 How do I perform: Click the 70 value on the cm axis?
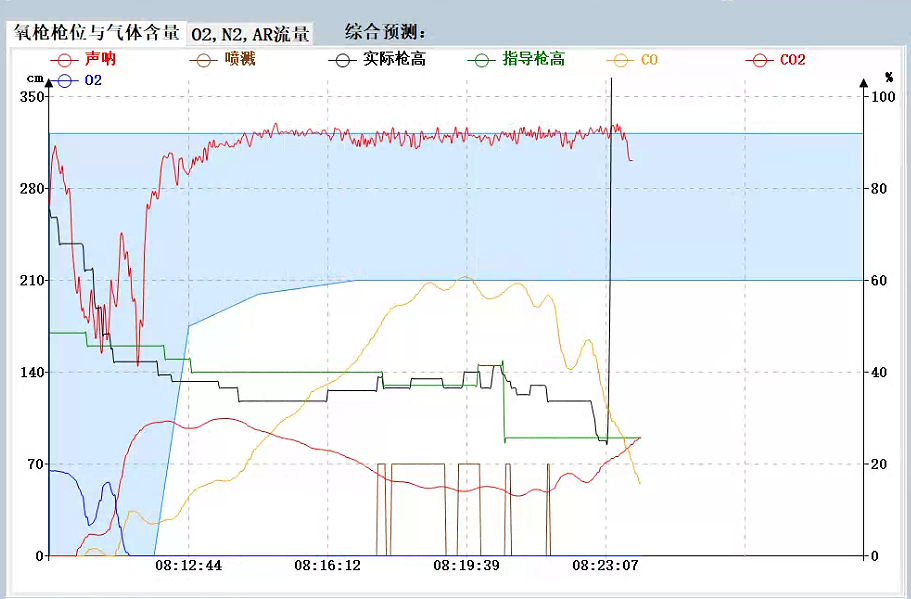[x=36, y=464]
